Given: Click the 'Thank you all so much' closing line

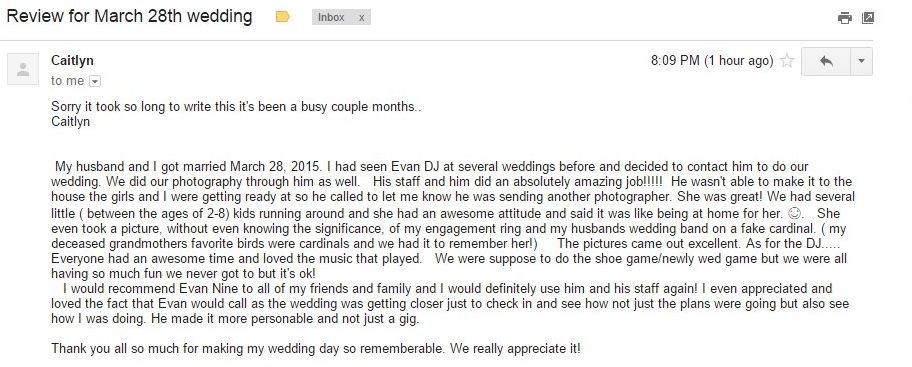Looking at the screenshot, I should (x=316, y=349).
